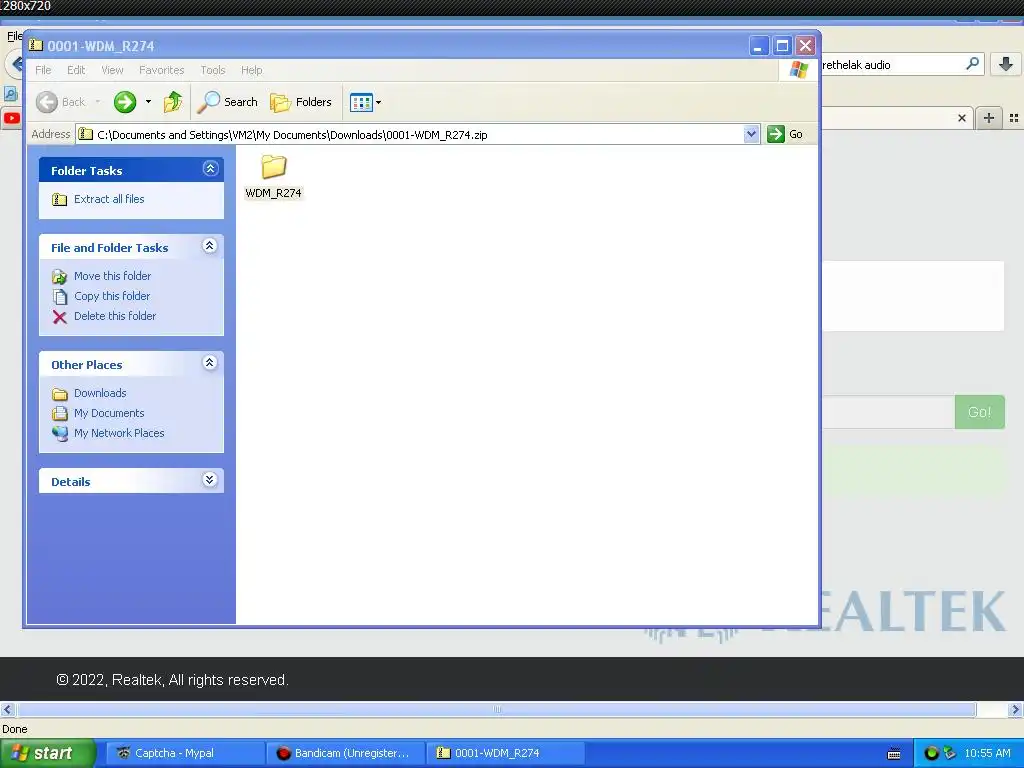Collapse the File and Folder Tasks panel
The height and width of the screenshot is (768, 1024).
pyautogui.click(x=210, y=246)
